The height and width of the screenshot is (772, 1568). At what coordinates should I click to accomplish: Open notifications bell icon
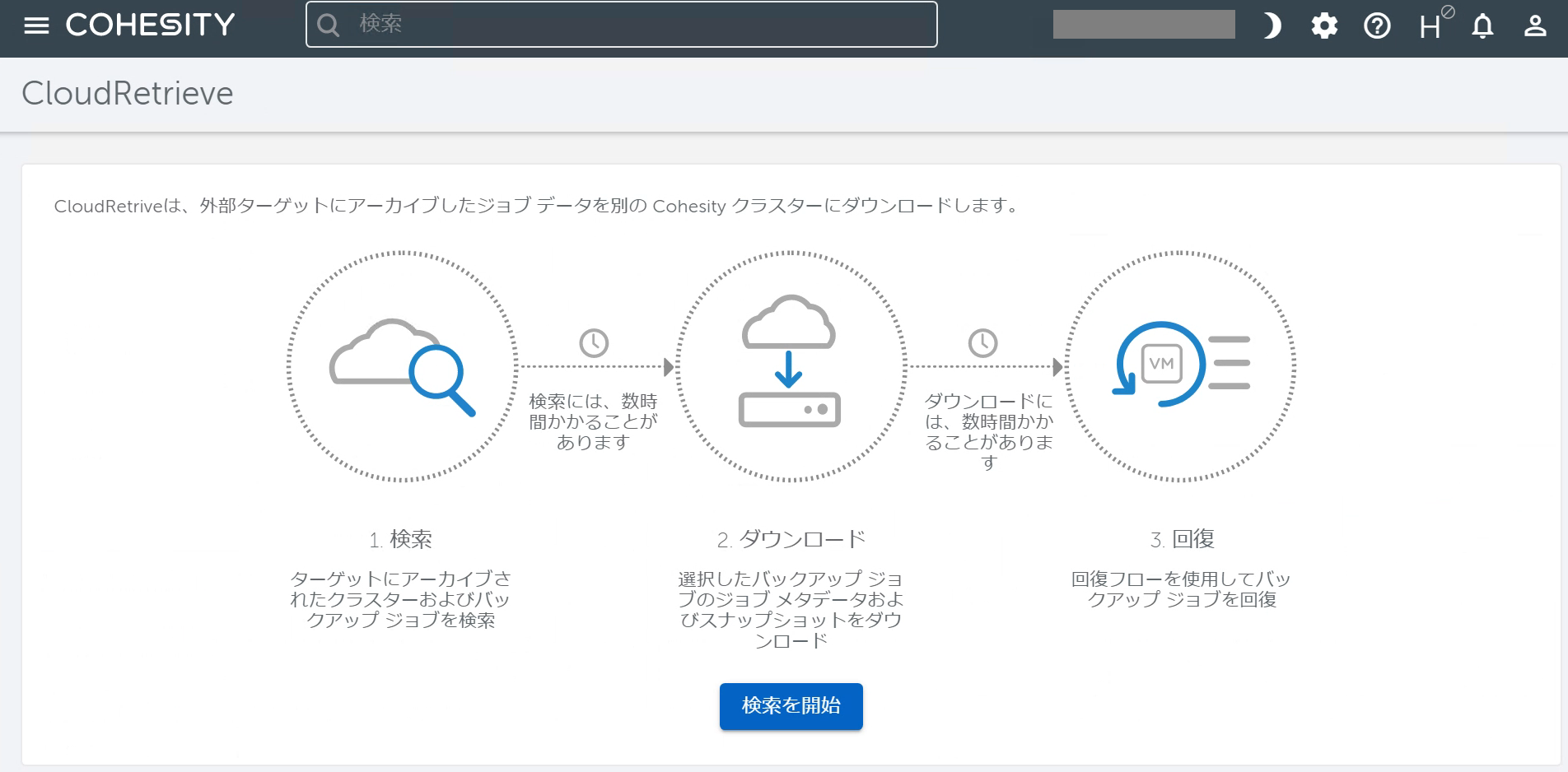[x=1482, y=26]
